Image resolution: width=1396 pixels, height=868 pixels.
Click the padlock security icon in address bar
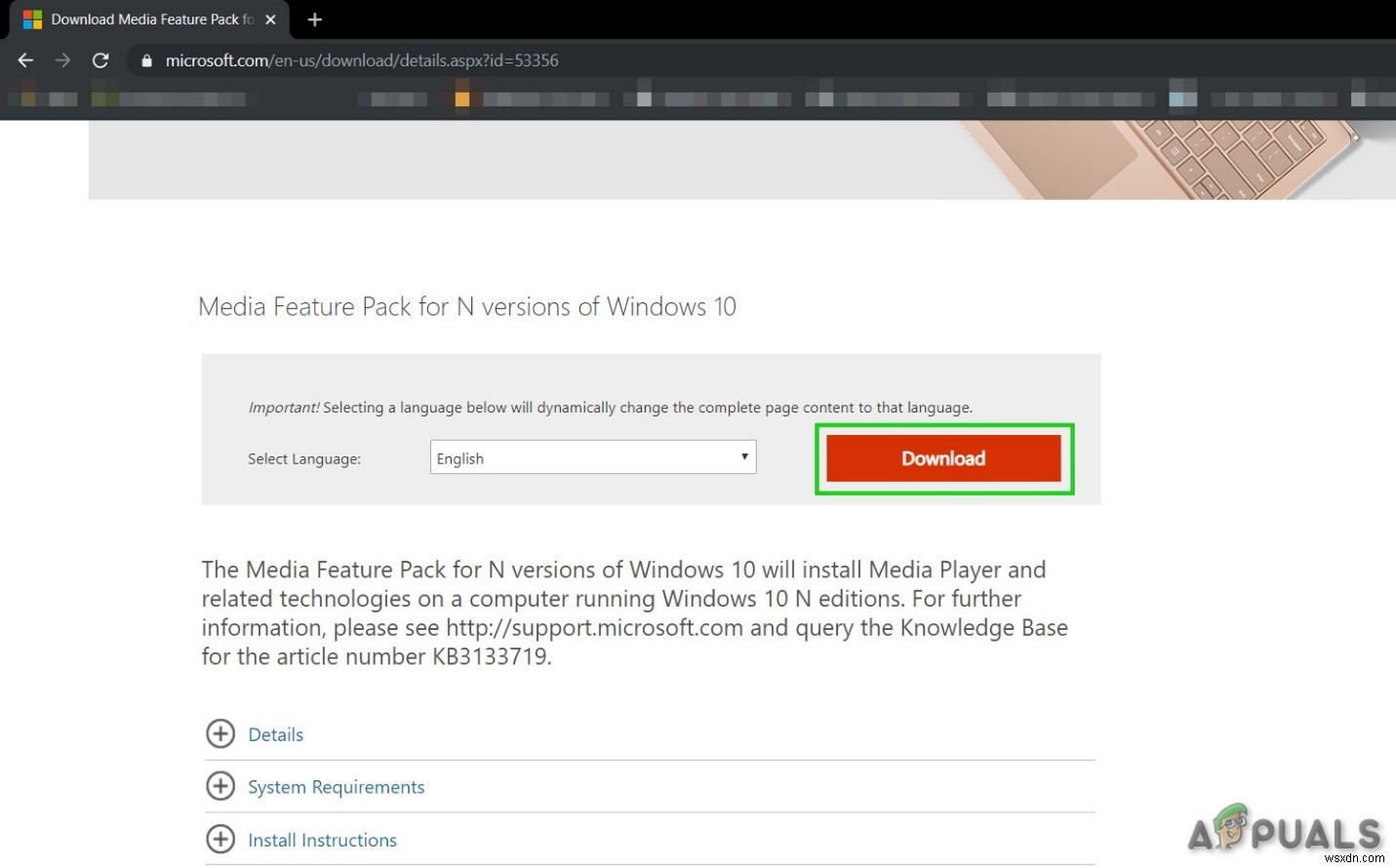pyautogui.click(x=146, y=59)
